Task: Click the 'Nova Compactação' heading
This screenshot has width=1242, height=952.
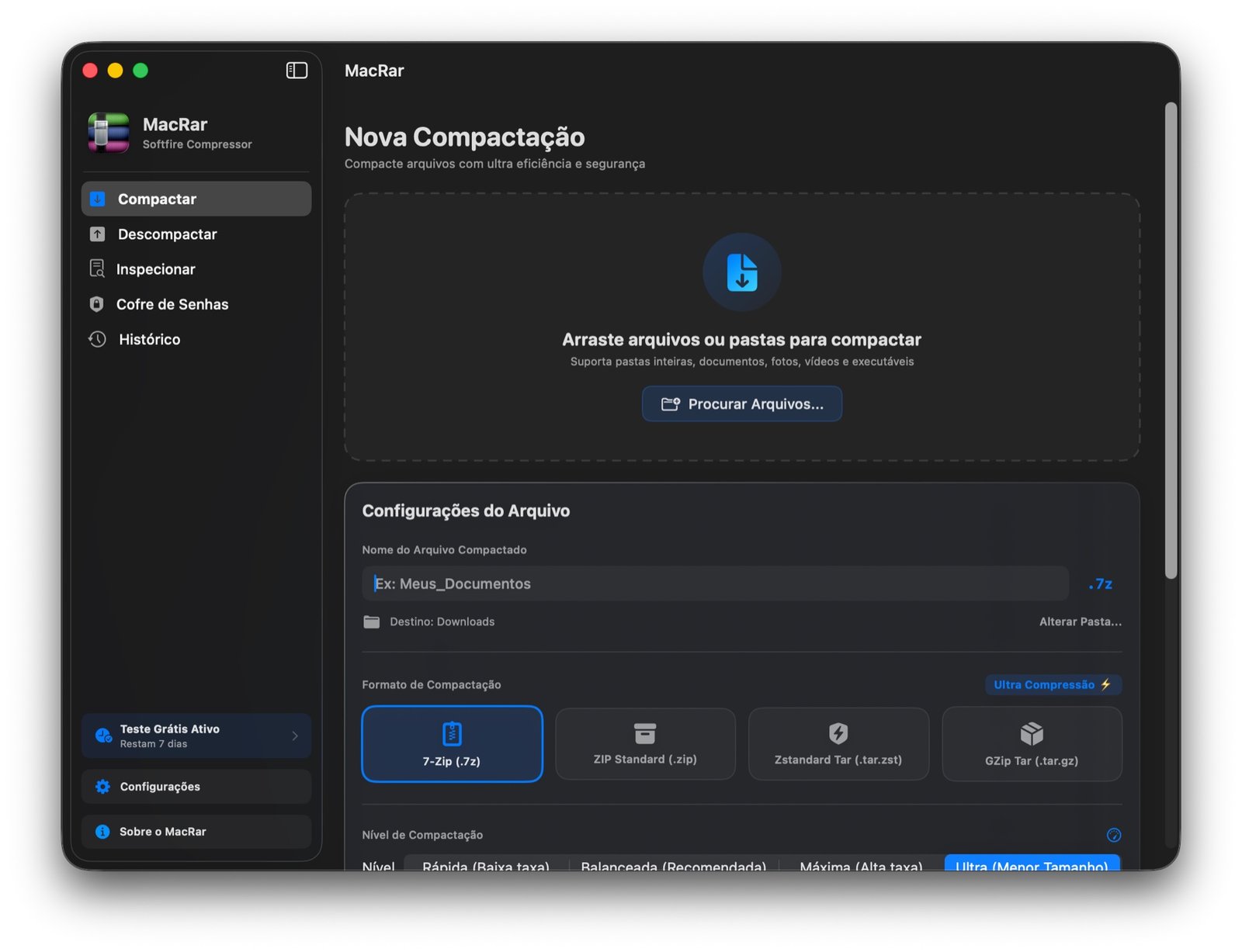Action: point(465,137)
